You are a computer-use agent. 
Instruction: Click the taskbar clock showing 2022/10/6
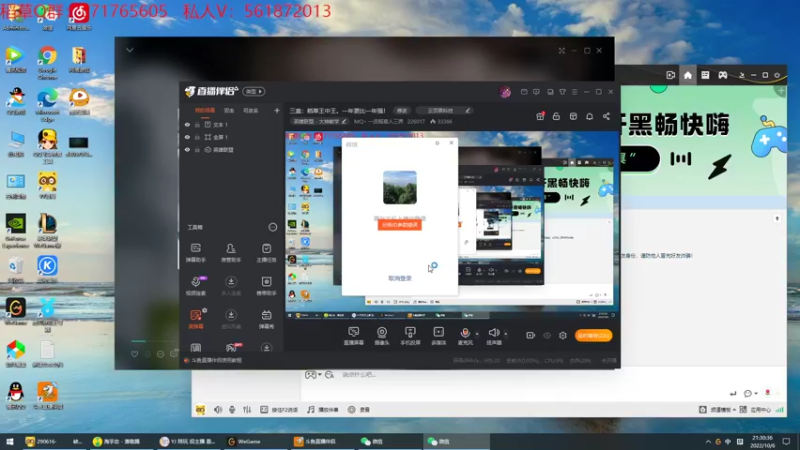pos(762,442)
